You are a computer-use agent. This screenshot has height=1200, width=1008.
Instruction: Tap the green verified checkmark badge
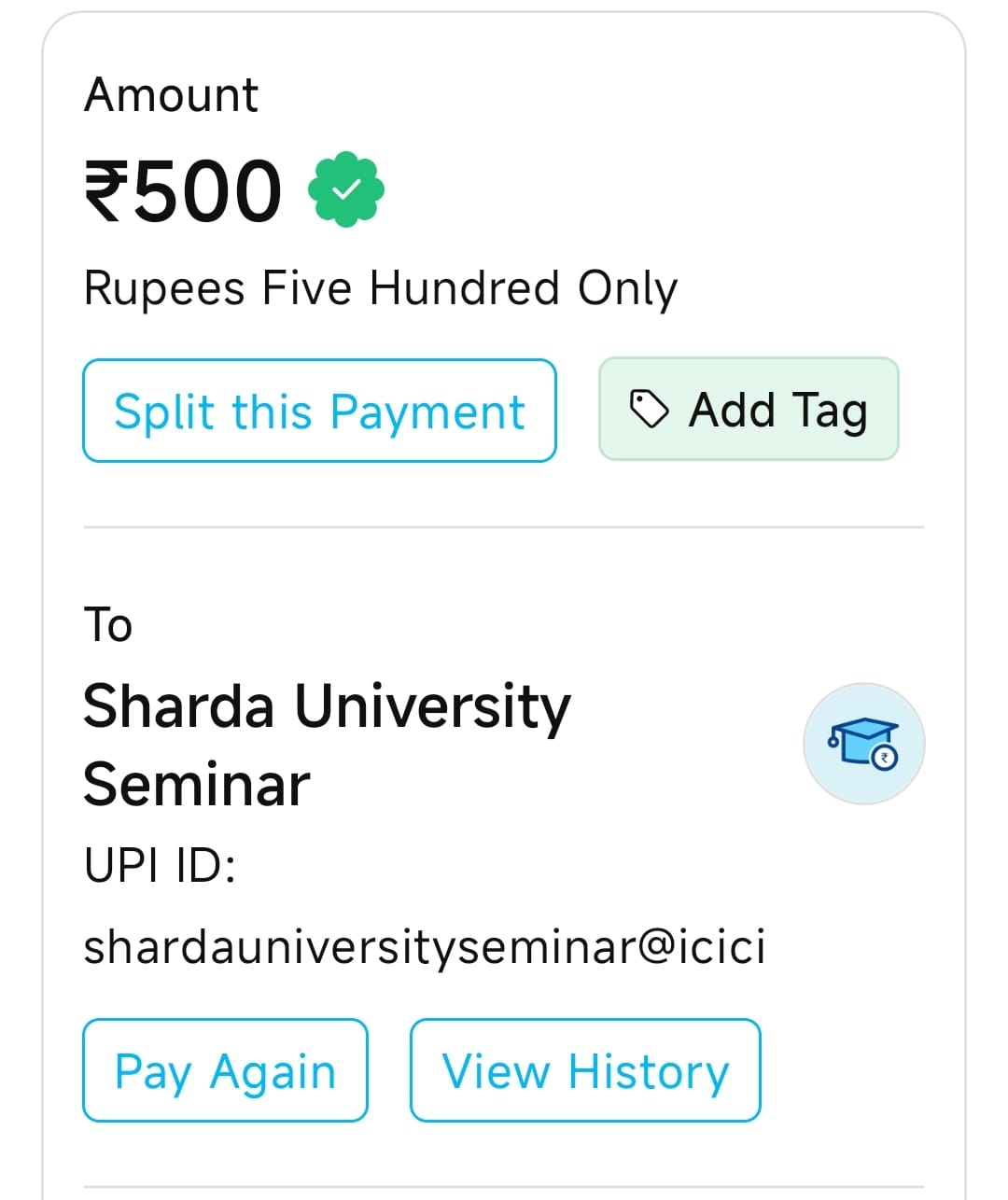coord(346,189)
